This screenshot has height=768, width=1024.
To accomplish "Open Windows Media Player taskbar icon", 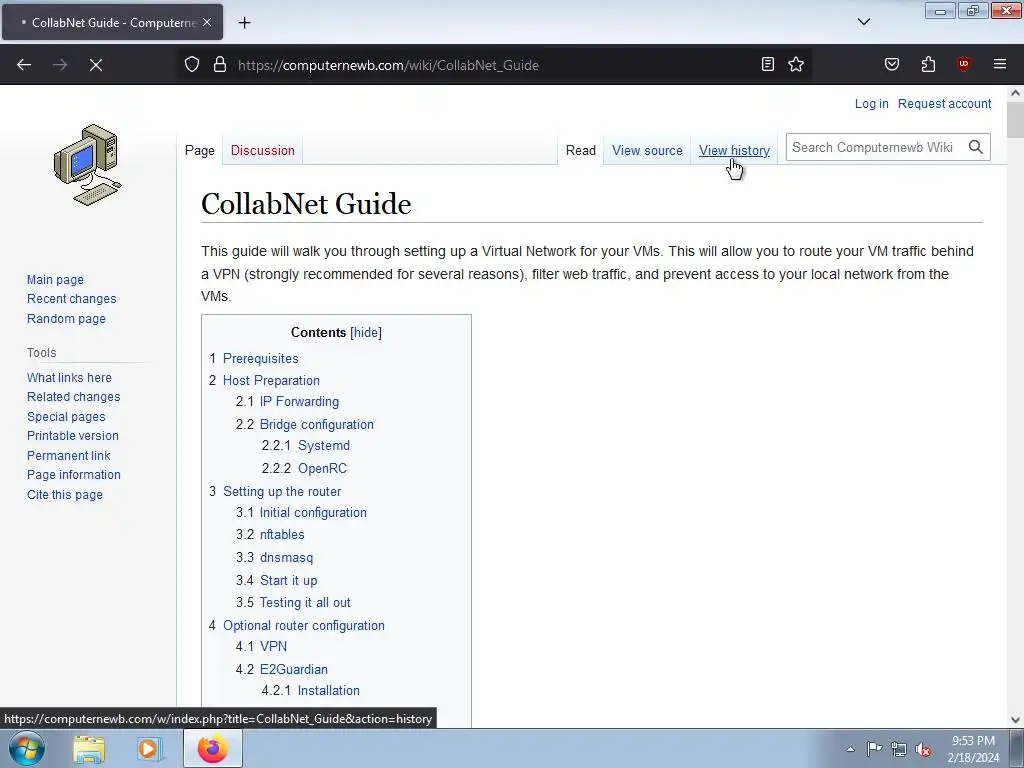I will [x=149, y=749].
